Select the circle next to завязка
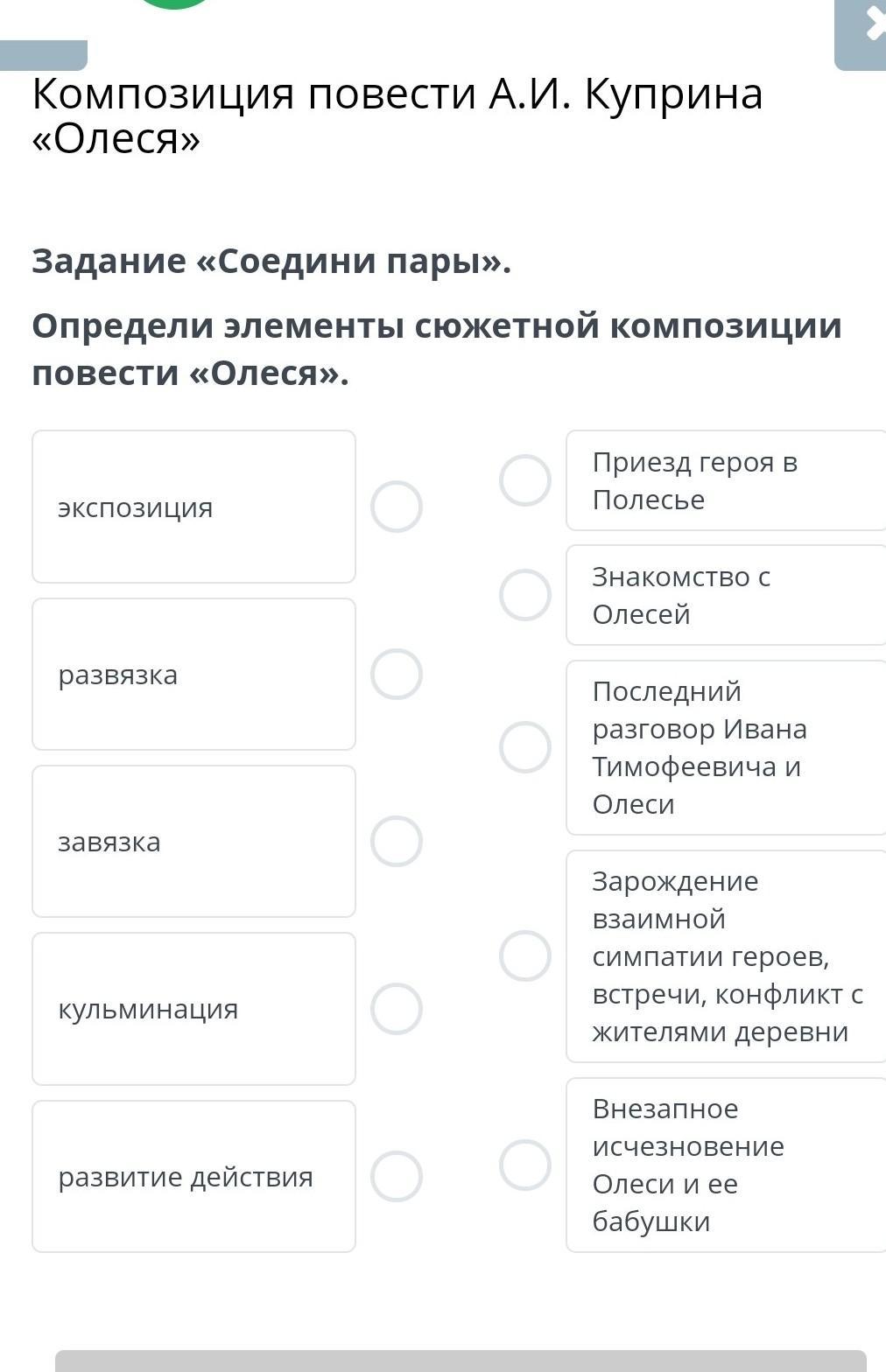 click(397, 842)
